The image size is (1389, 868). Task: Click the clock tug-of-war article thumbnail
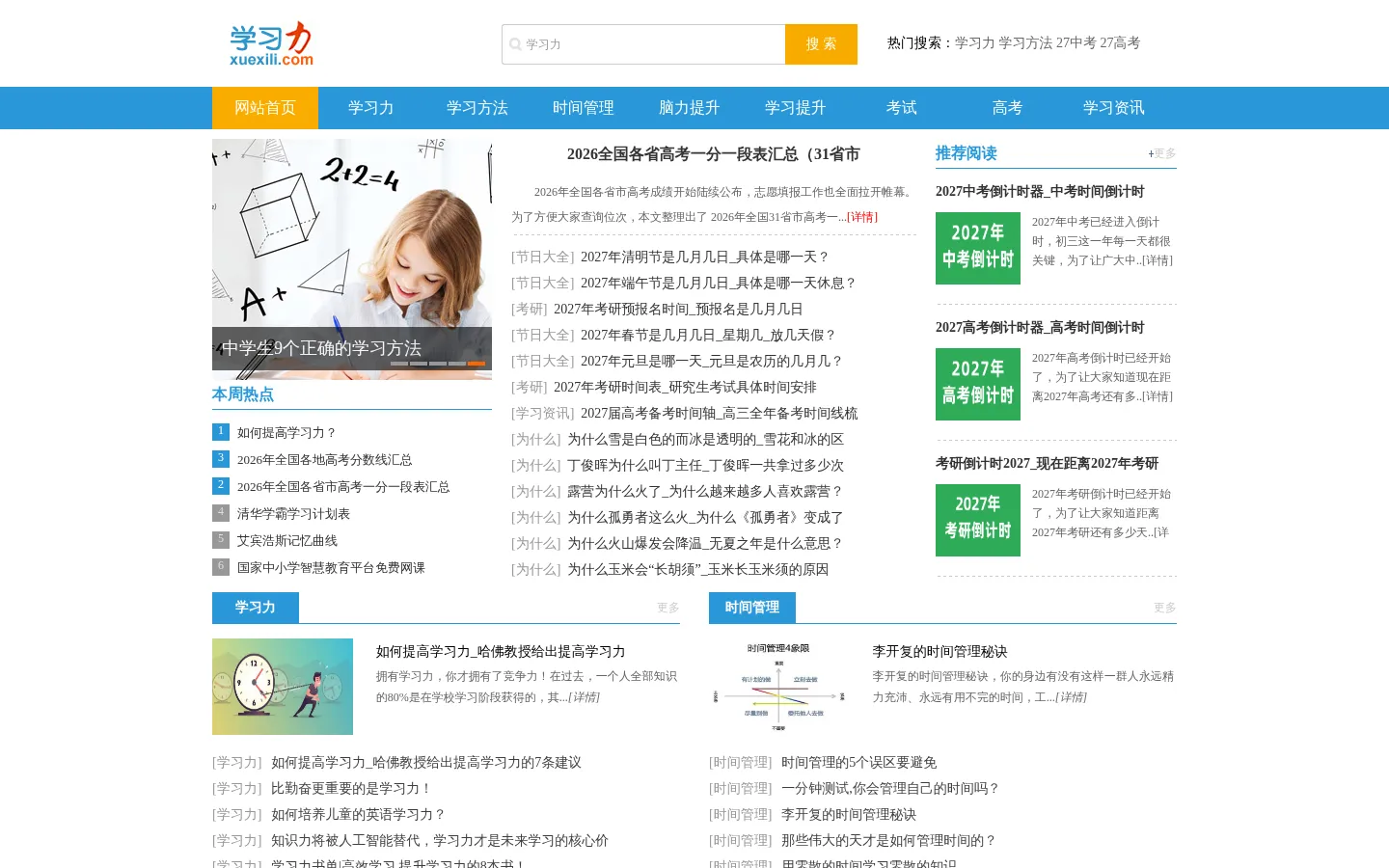pyautogui.click(x=283, y=687)
